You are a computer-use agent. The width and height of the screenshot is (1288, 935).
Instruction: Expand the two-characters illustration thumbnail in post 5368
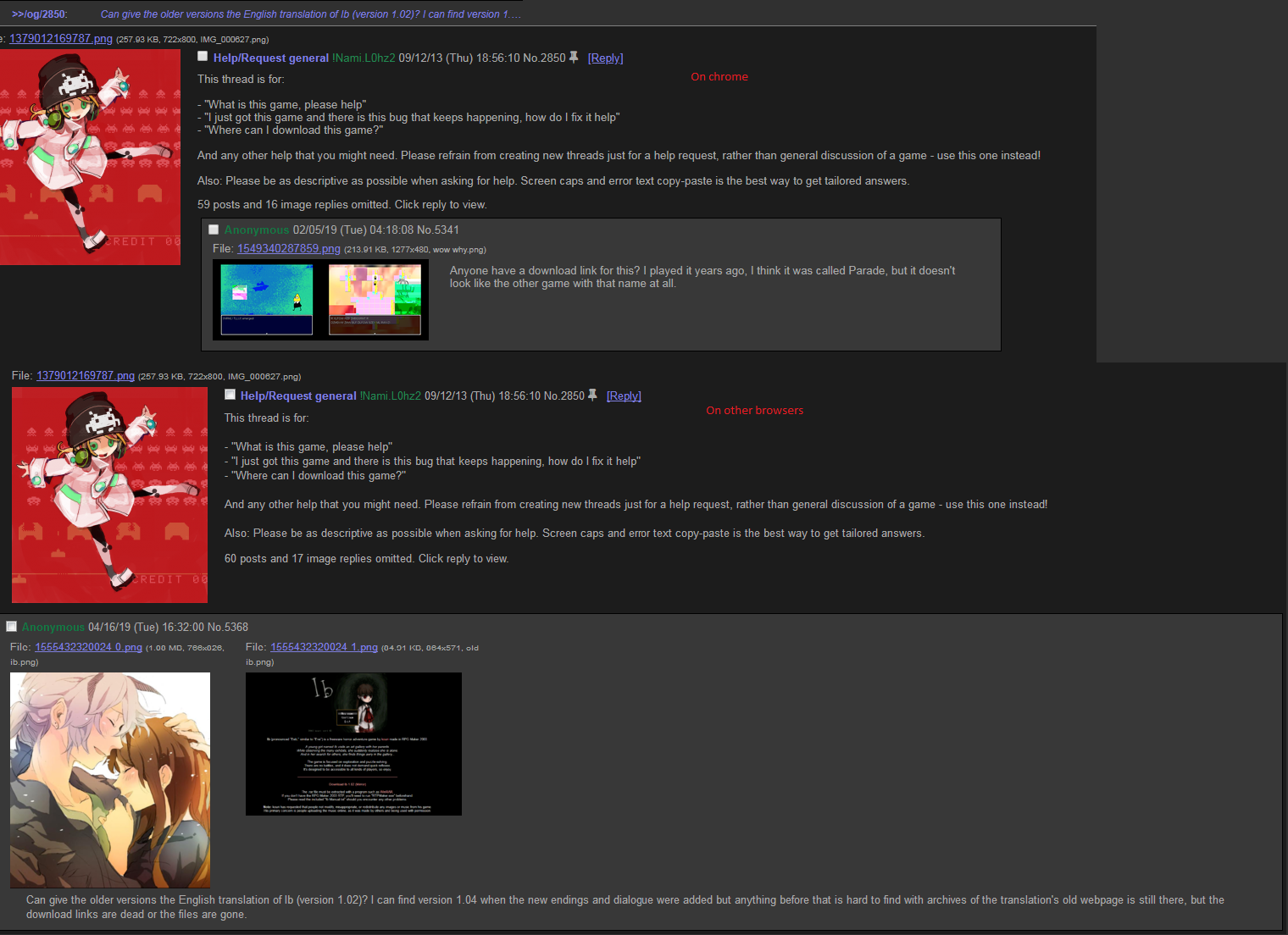click(110, 780)
